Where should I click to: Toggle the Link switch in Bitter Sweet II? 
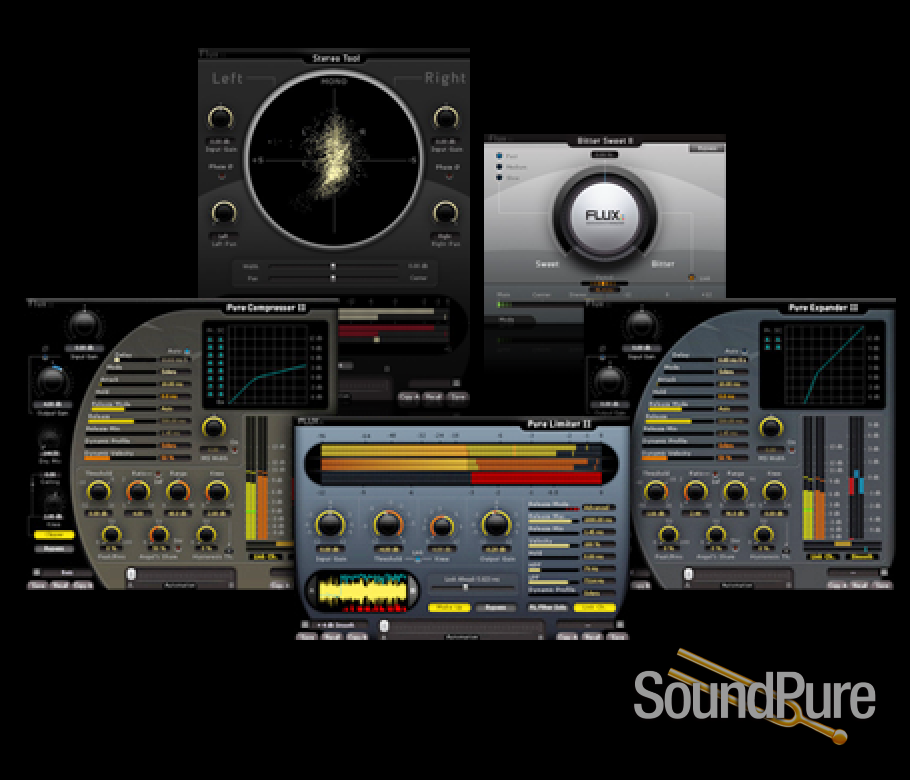tap(692, 278)
